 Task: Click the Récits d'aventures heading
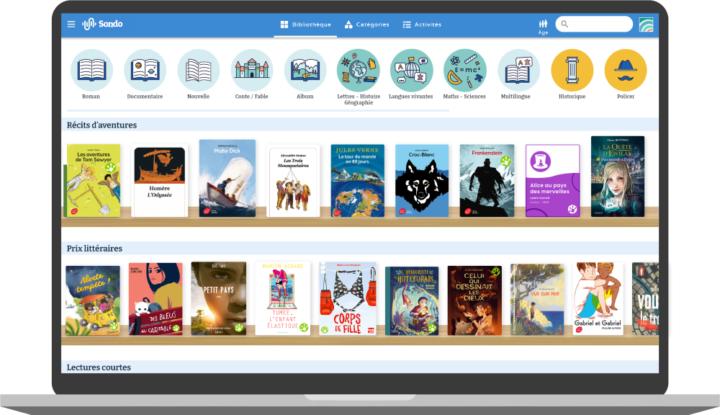click(102, 125)
